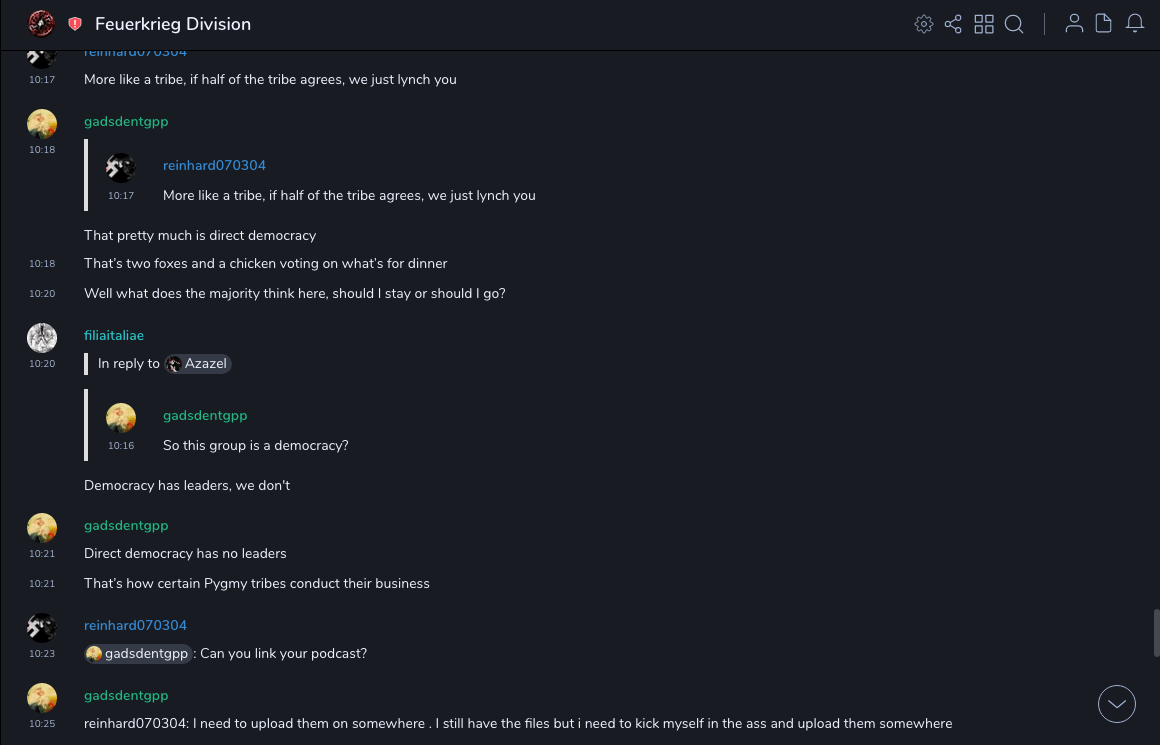Click the room avatar in the header
Image resolution: width=1160 pixels, height=745 pixels.
coord(41,24)
